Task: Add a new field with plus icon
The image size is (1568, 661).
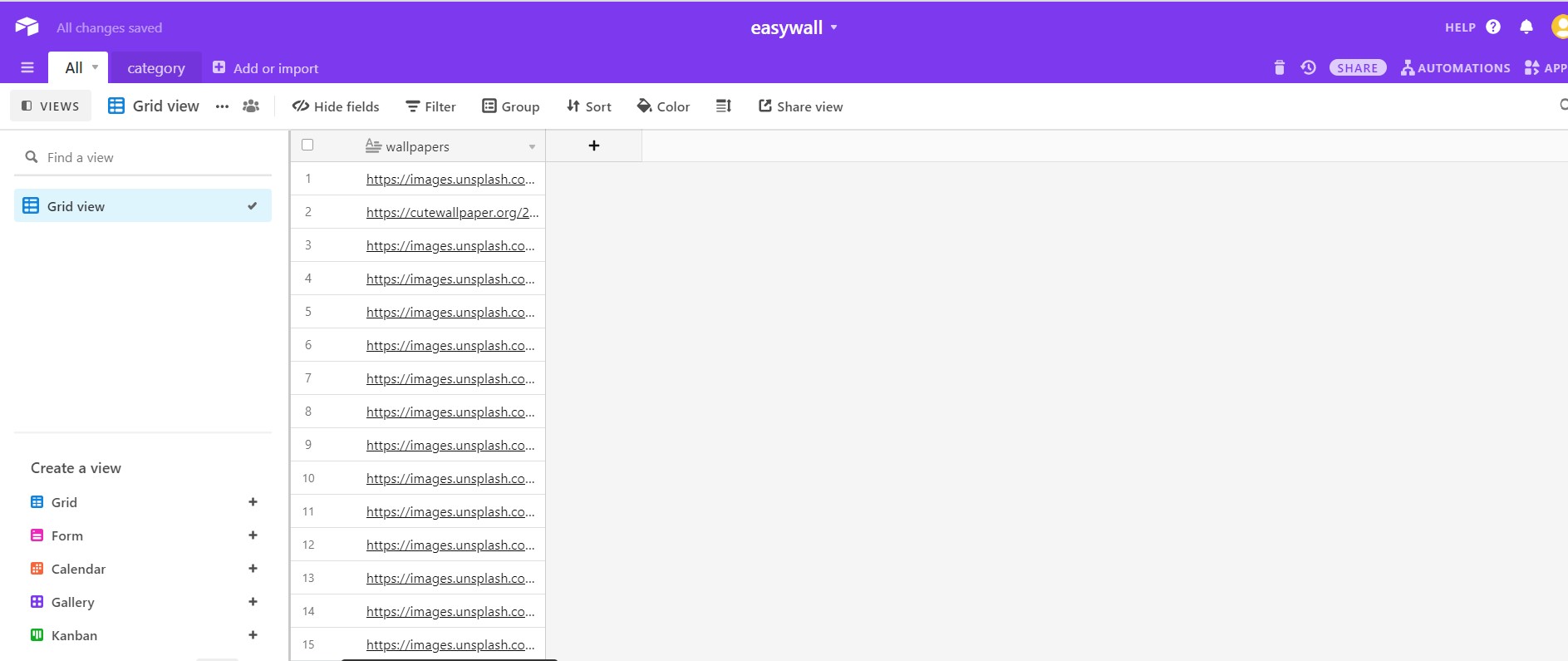Action: click(x=594, y=146)
